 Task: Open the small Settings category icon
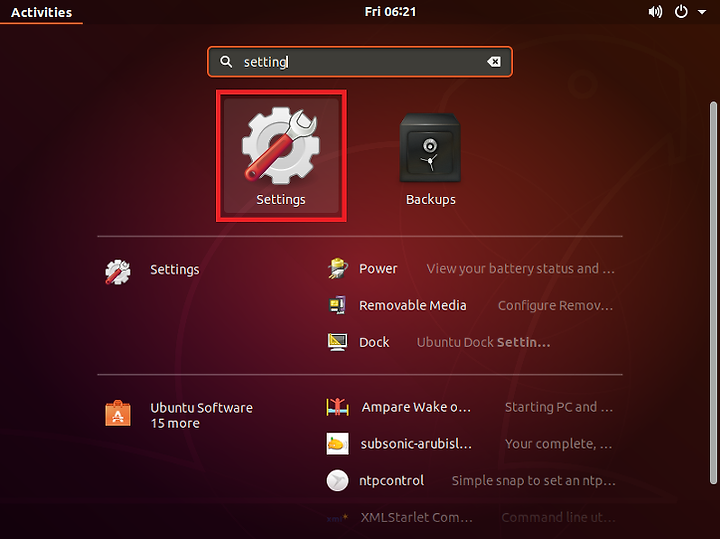(118, 272)
